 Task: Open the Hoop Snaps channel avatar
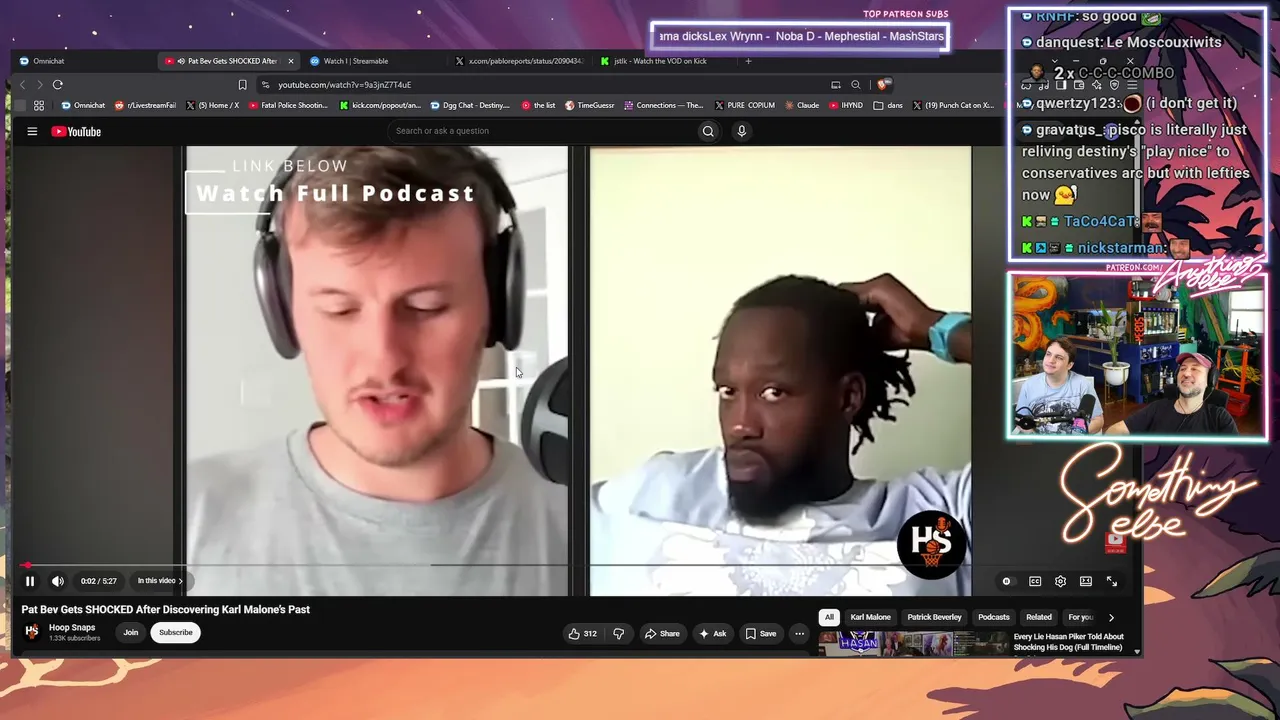[x=32, y=632]
